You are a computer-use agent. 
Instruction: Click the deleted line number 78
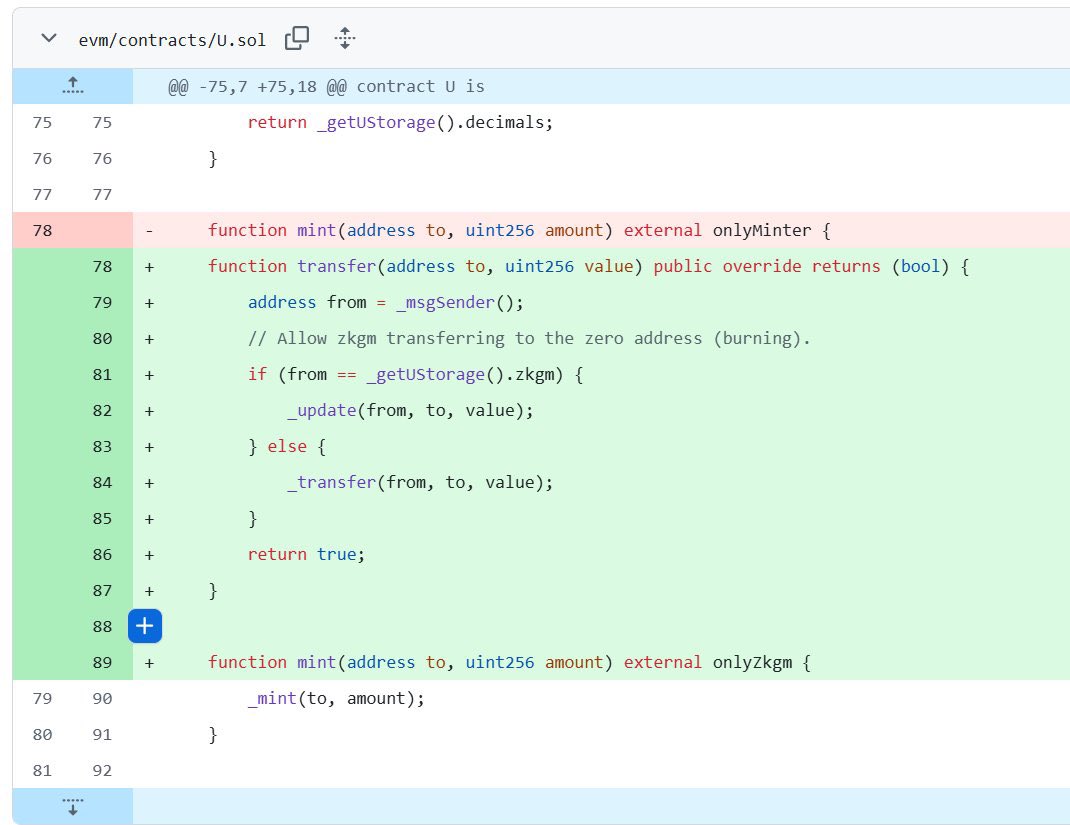(42, 231)
